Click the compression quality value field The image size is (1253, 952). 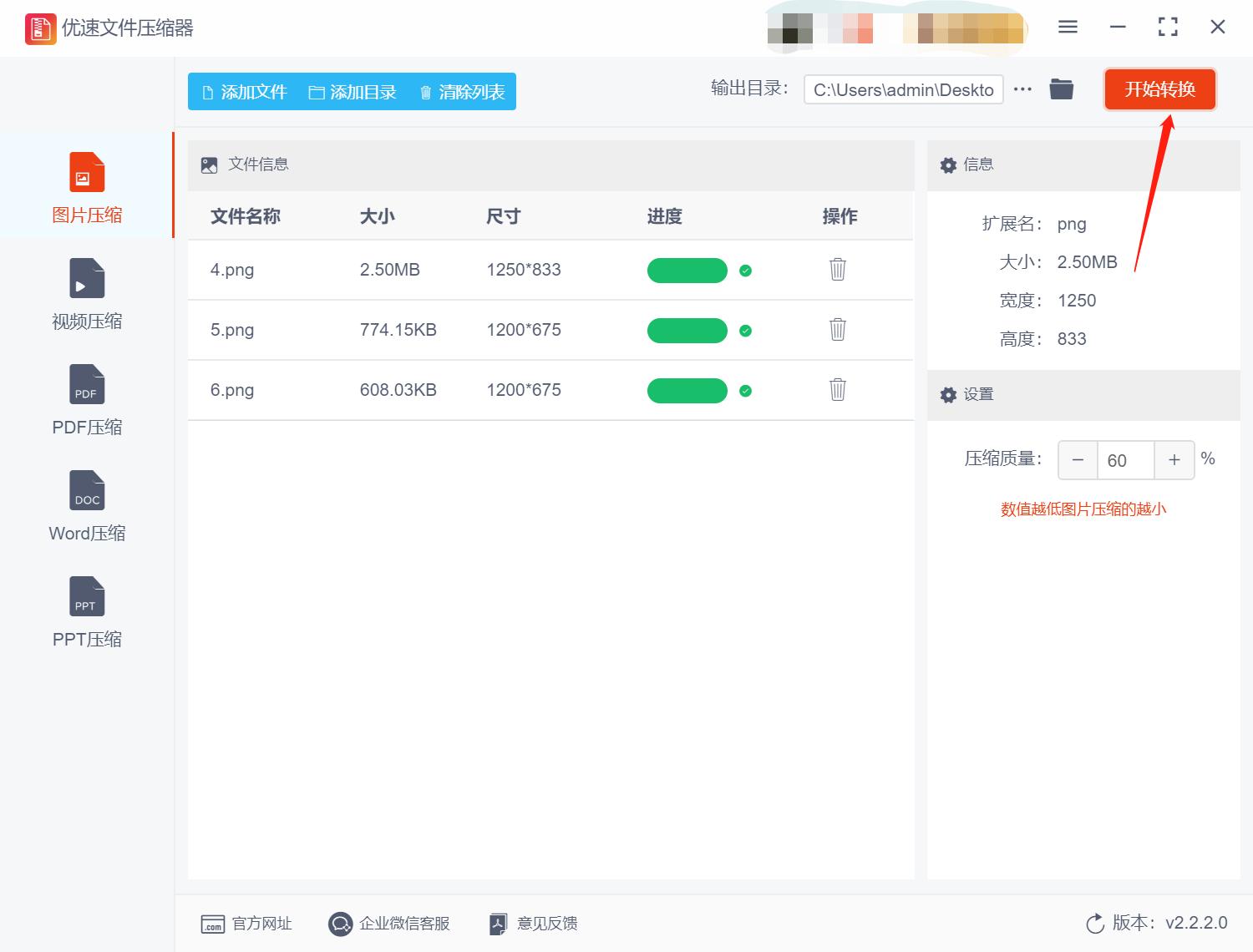[x=1126, y=460]
